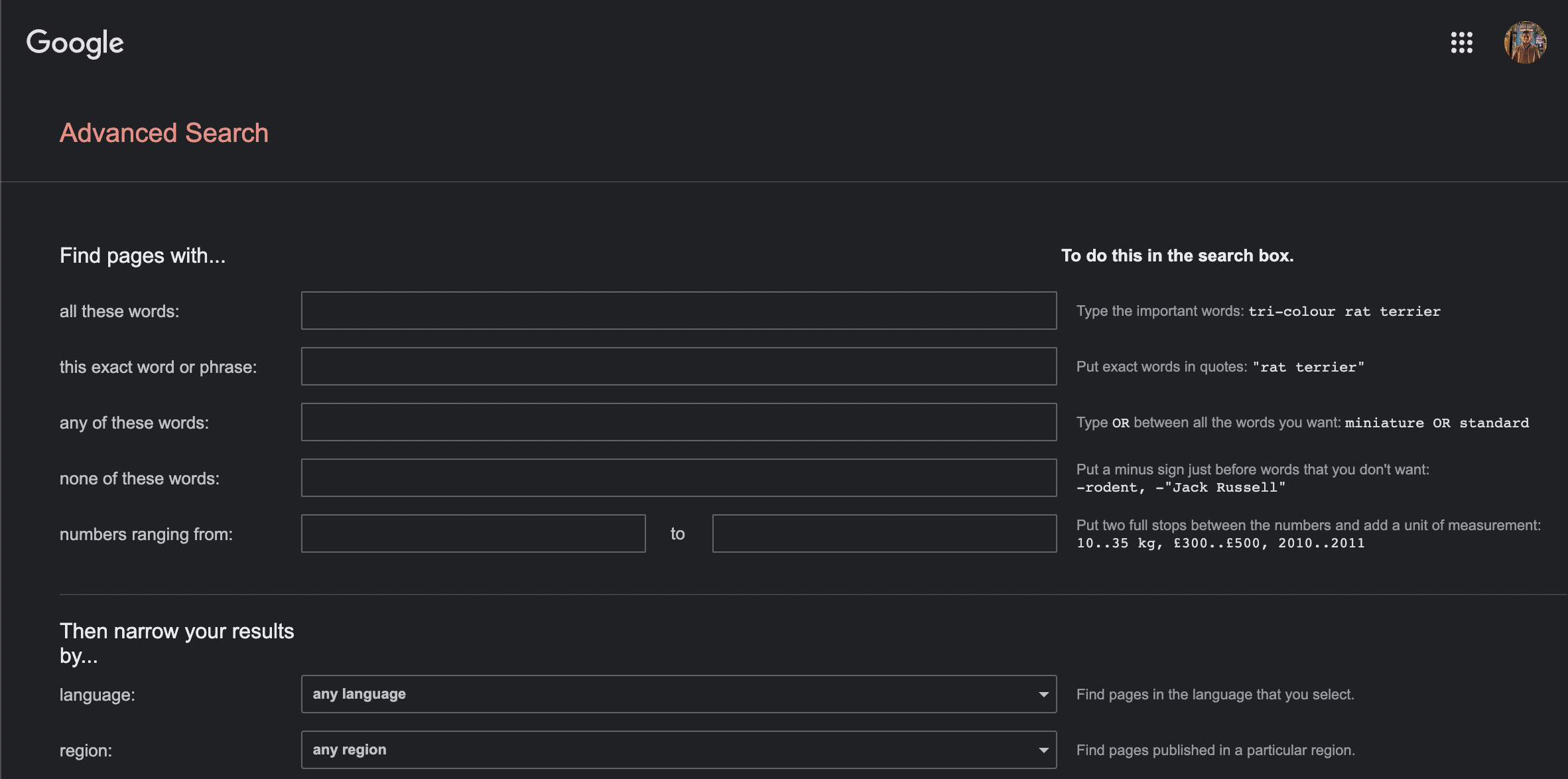1568x779 pixels.
Task: Focus the 'this exact word or phrase' field
Action: pyautogui.click(x=679, y=366)
